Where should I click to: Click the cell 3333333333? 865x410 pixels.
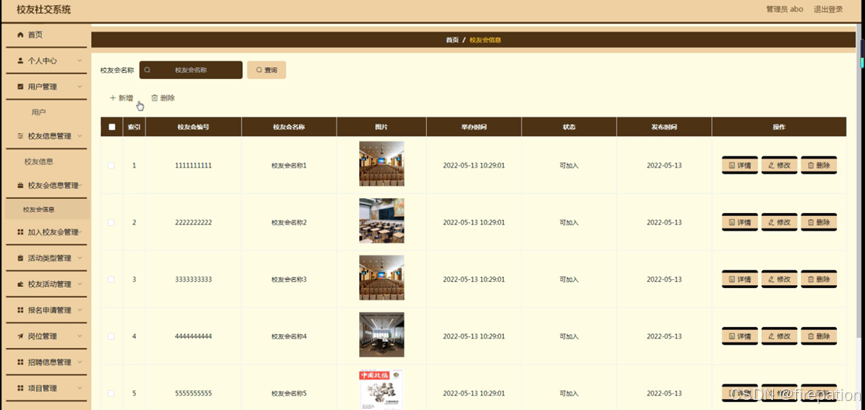(193, 279)
